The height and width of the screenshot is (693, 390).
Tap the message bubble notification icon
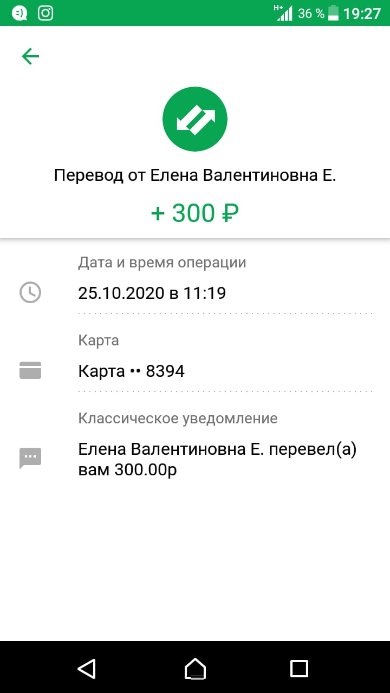[x=30, y=458]
